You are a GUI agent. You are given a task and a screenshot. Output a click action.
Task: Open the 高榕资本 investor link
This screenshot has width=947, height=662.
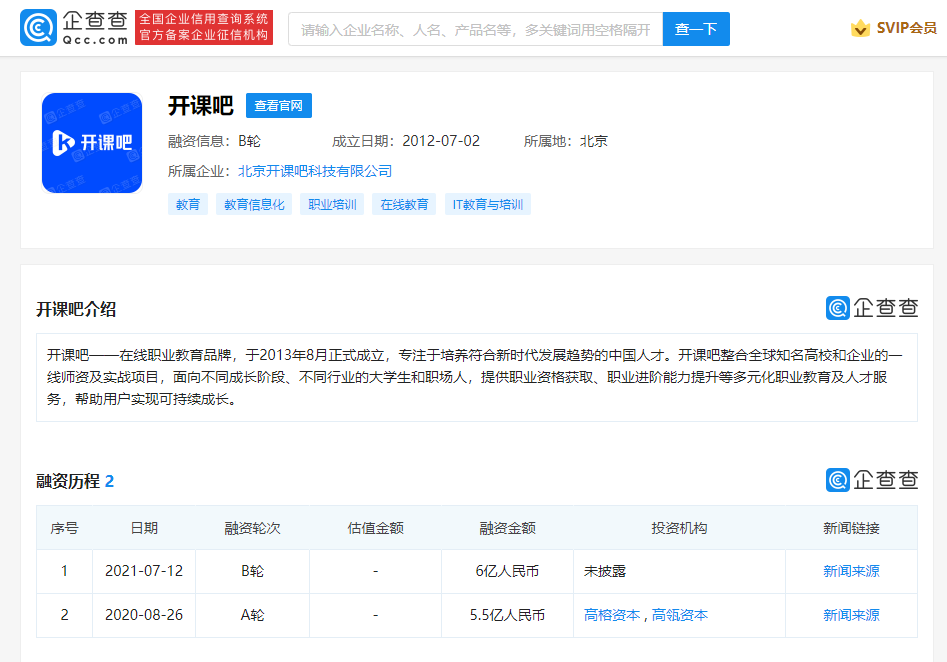[612, 615]
